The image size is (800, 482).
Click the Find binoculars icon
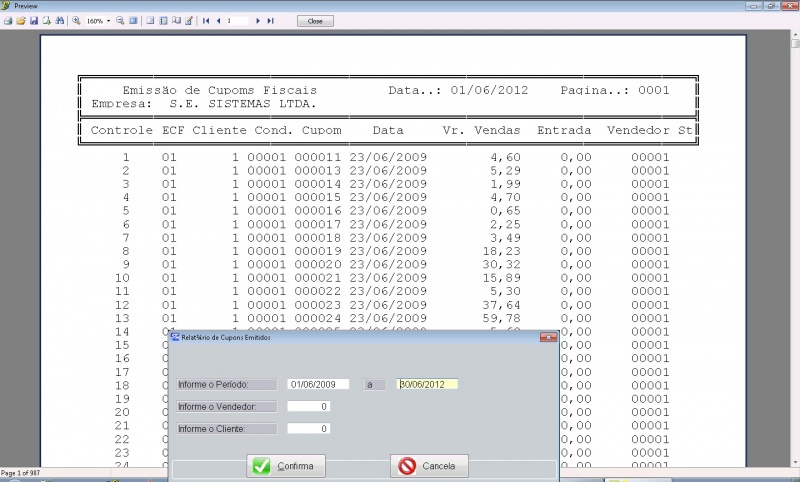[59, 20]
